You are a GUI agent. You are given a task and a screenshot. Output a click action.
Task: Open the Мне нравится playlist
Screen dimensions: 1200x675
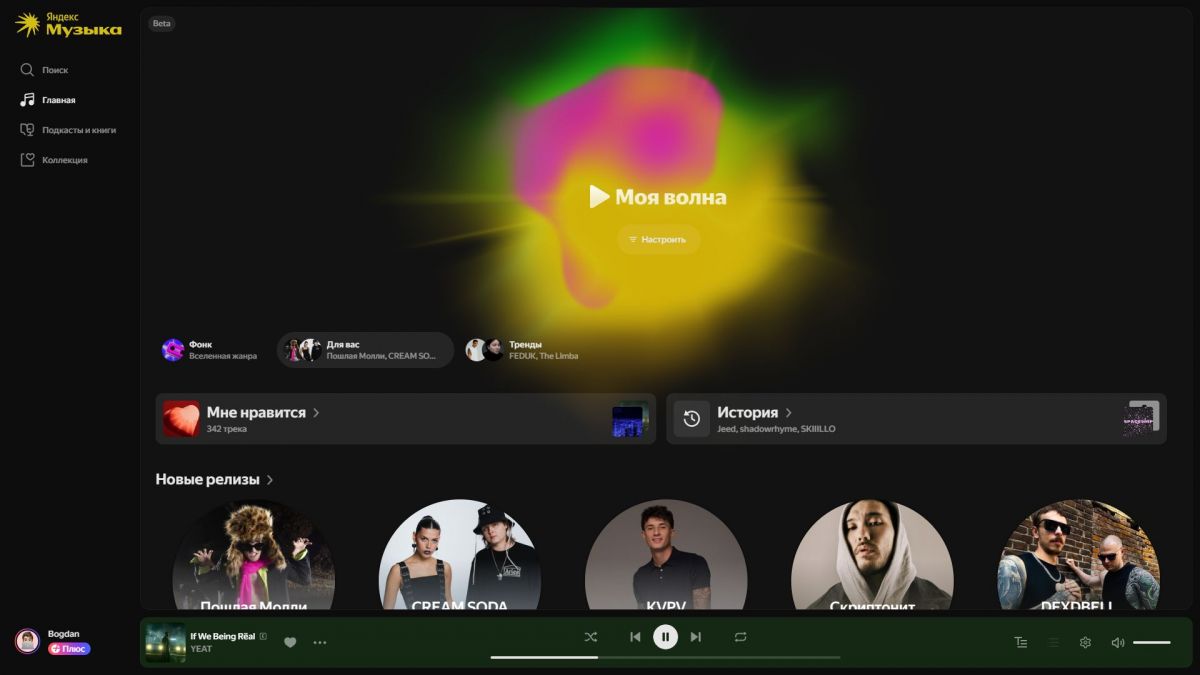click(405, 418)
